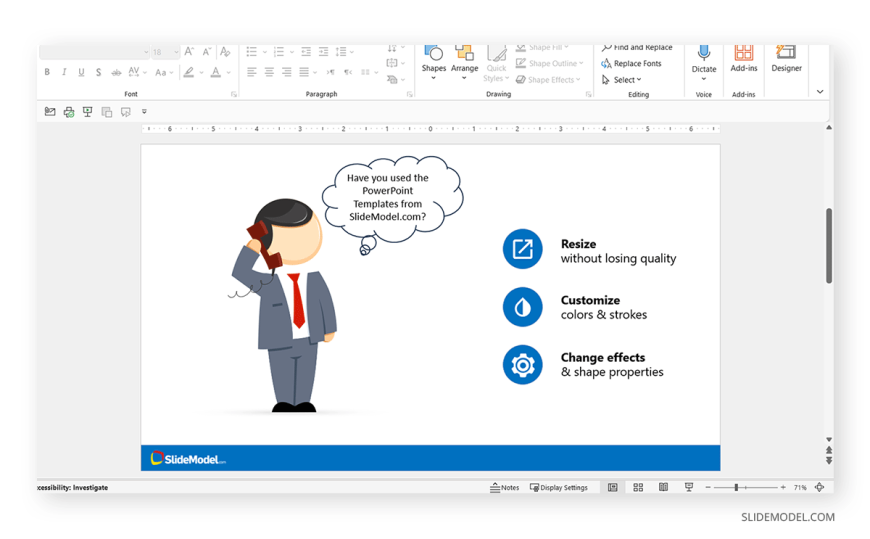870x539 pixels.
Task: Increase font size
Action: point(189,52)
